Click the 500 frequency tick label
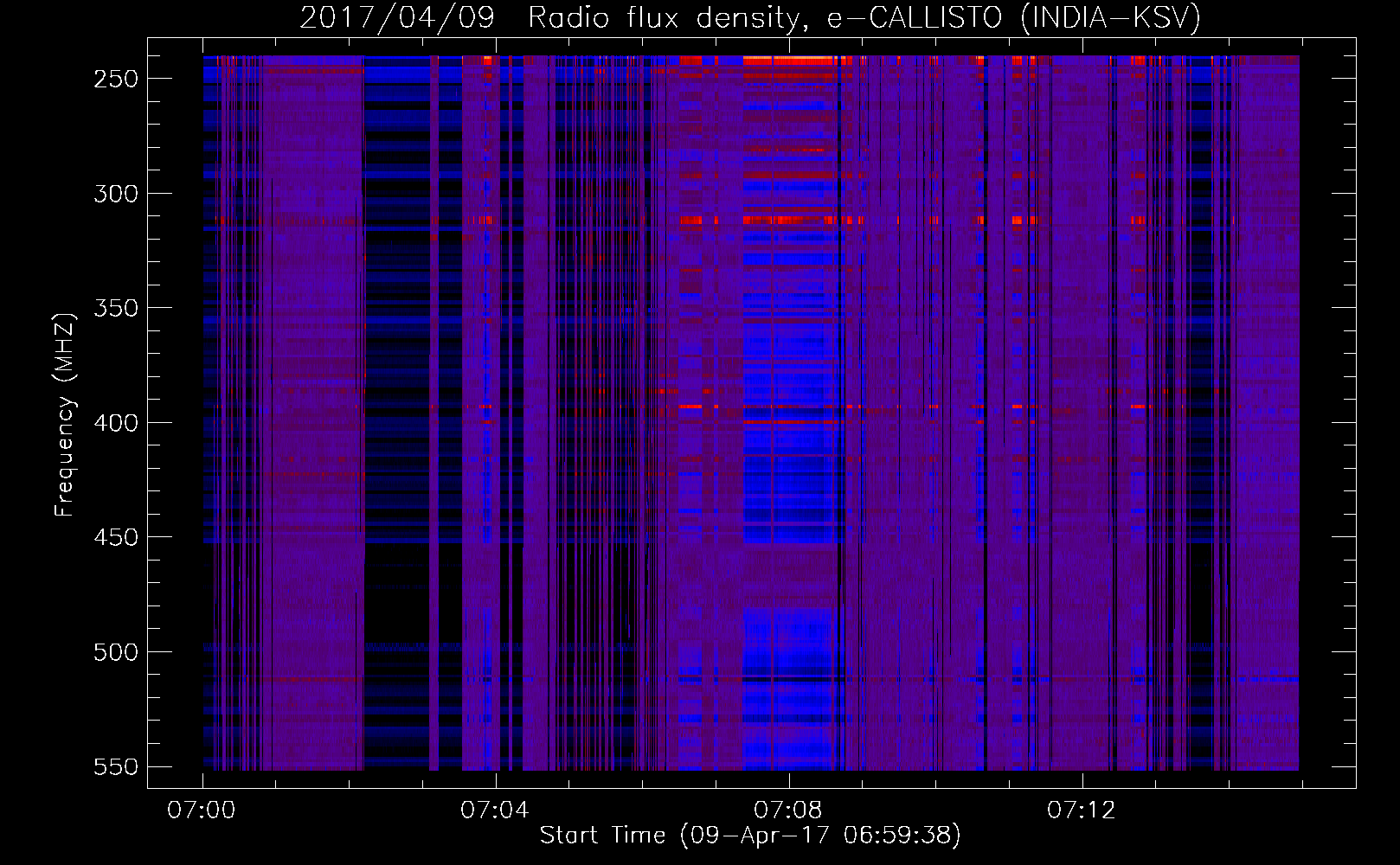The image size is (1400, 865). (x=116, y=652)
